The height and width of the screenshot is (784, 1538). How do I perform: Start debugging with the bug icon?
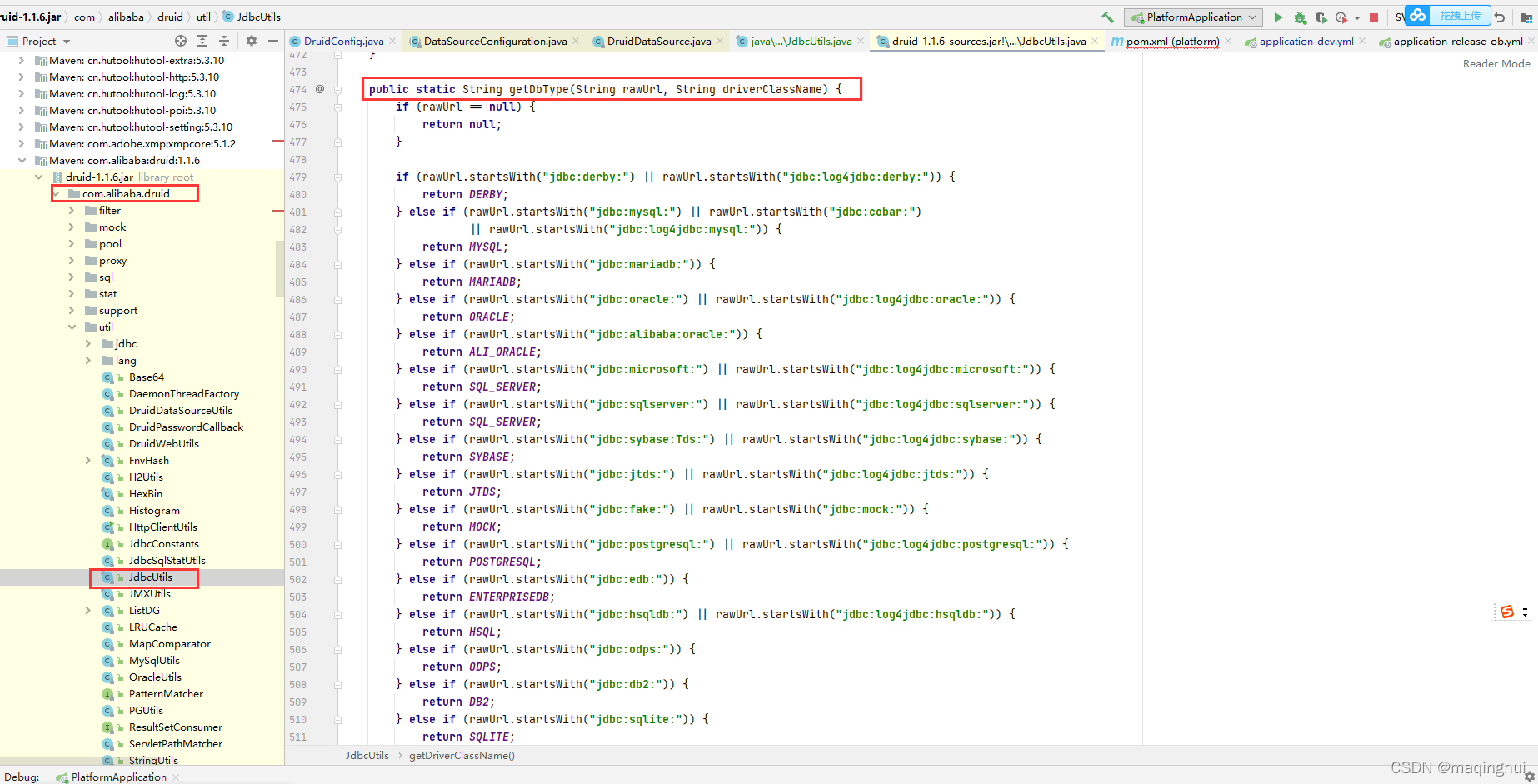click(1300, 16)
